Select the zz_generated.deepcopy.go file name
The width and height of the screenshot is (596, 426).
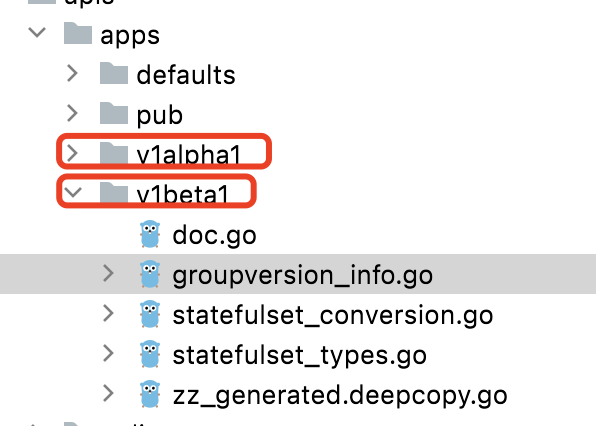pyautogui.click(x=340, y=395)
